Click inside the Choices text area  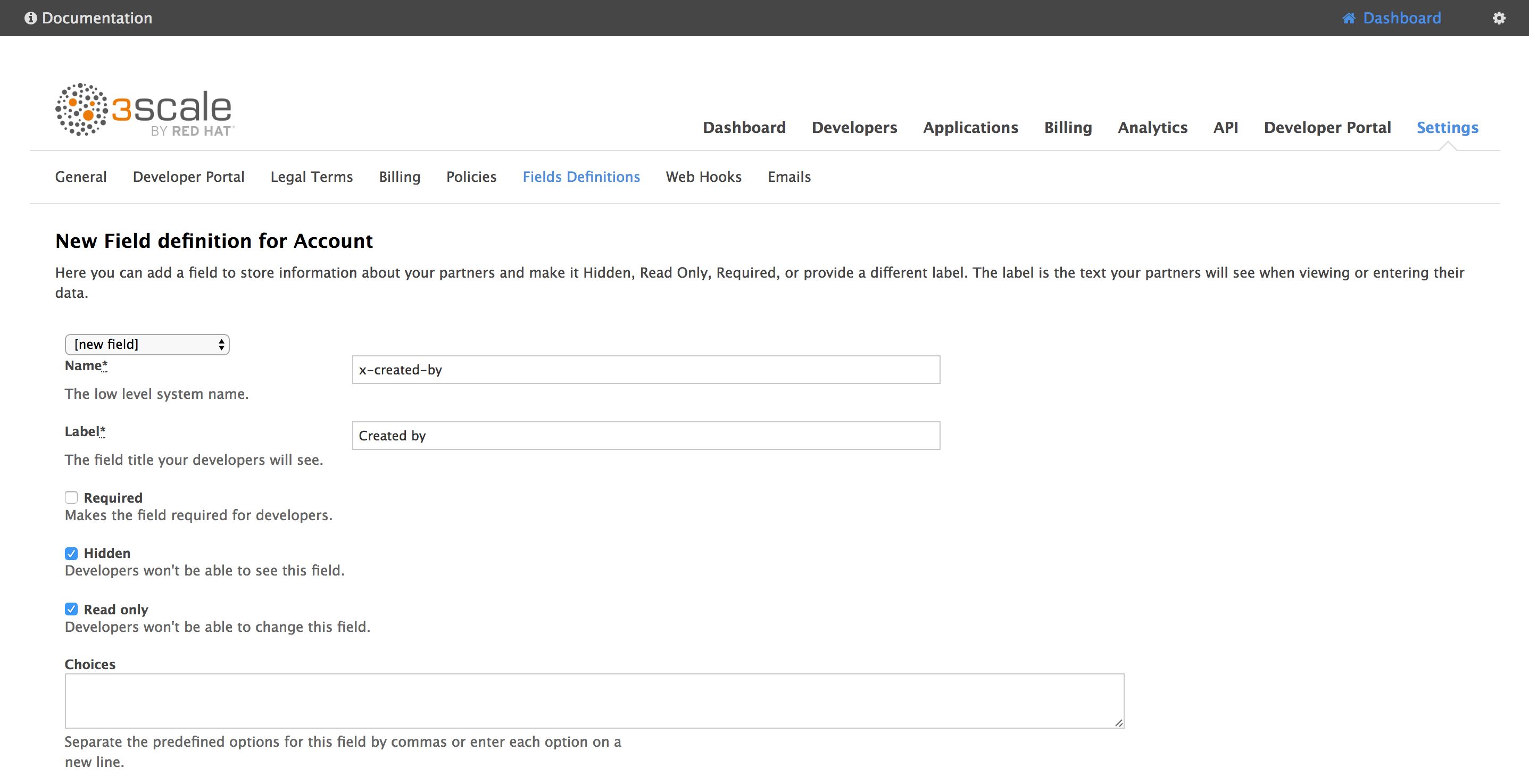point(594,700)
